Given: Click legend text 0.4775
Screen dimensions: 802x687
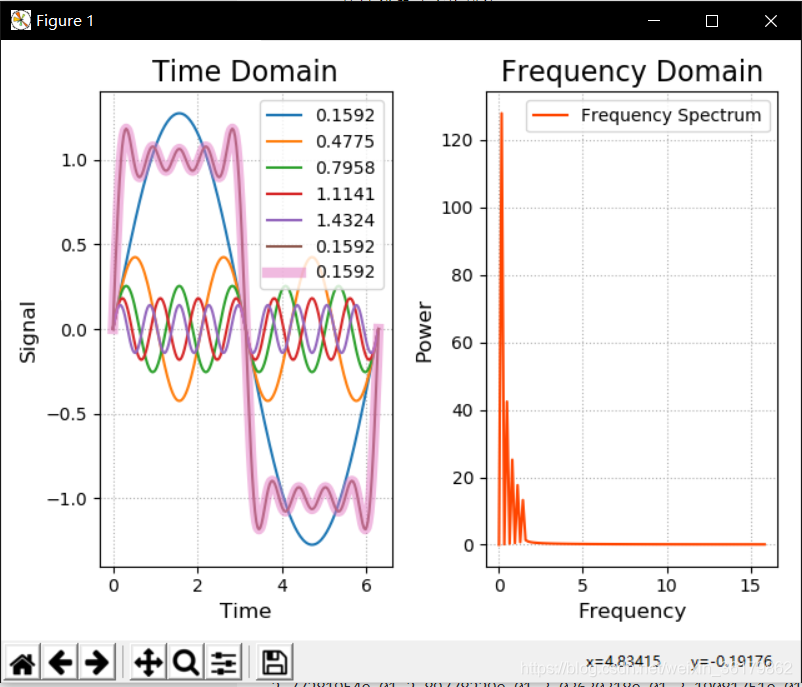Looking at the screenshot, I should tap(345, 141).
